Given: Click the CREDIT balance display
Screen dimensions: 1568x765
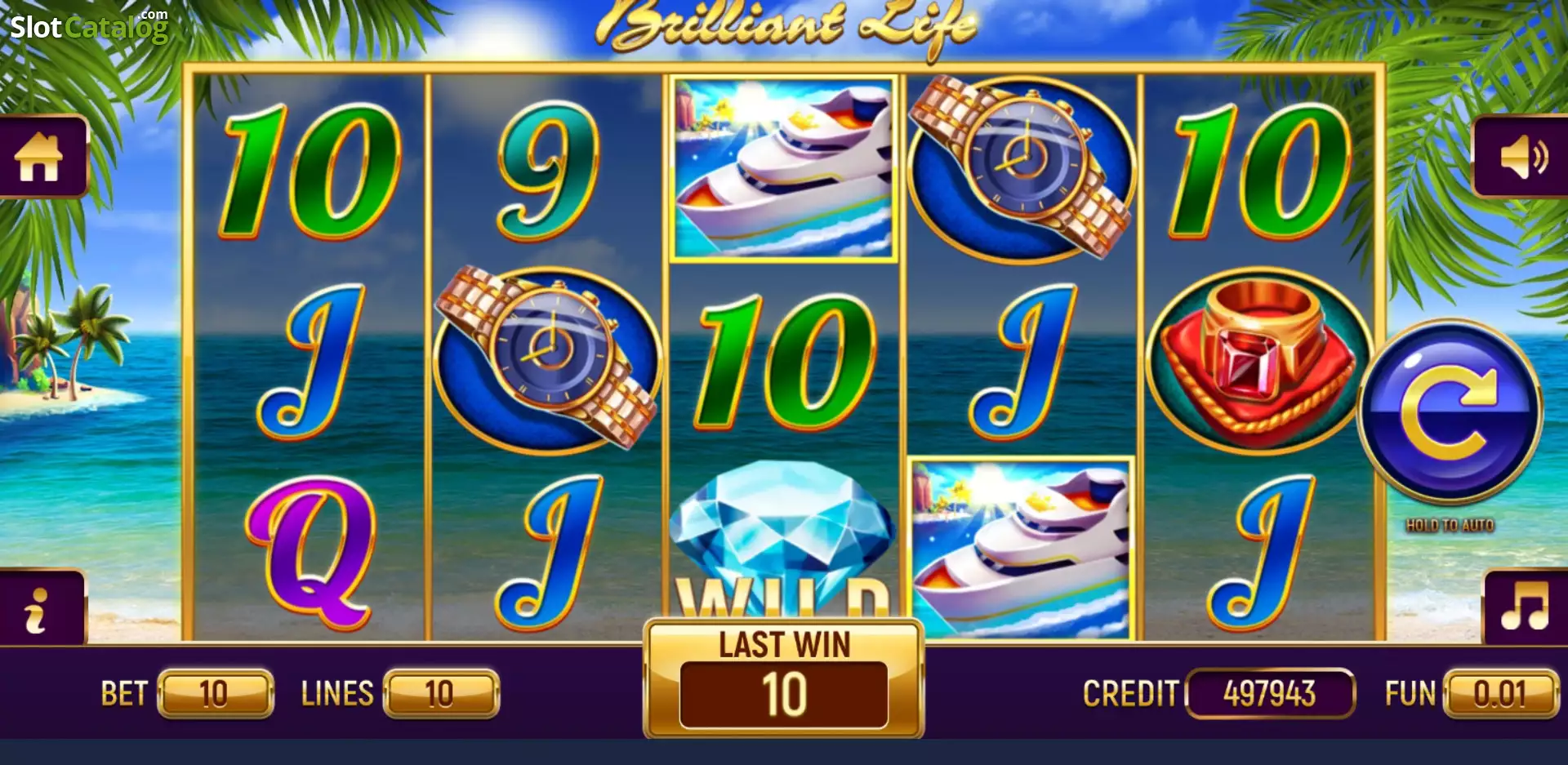Looking at the screenshot, I should pos(1270,693).
